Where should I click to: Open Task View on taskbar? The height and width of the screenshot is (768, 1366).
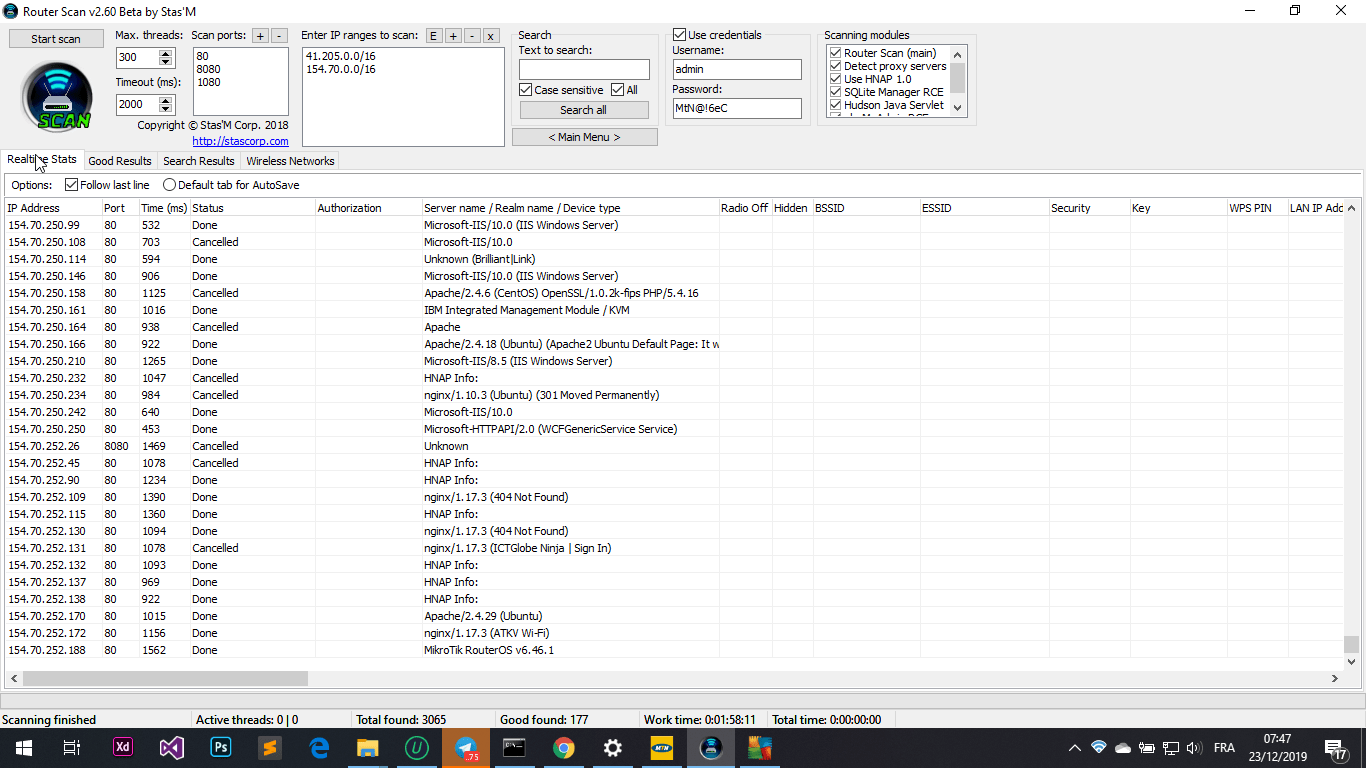[71, 748]
